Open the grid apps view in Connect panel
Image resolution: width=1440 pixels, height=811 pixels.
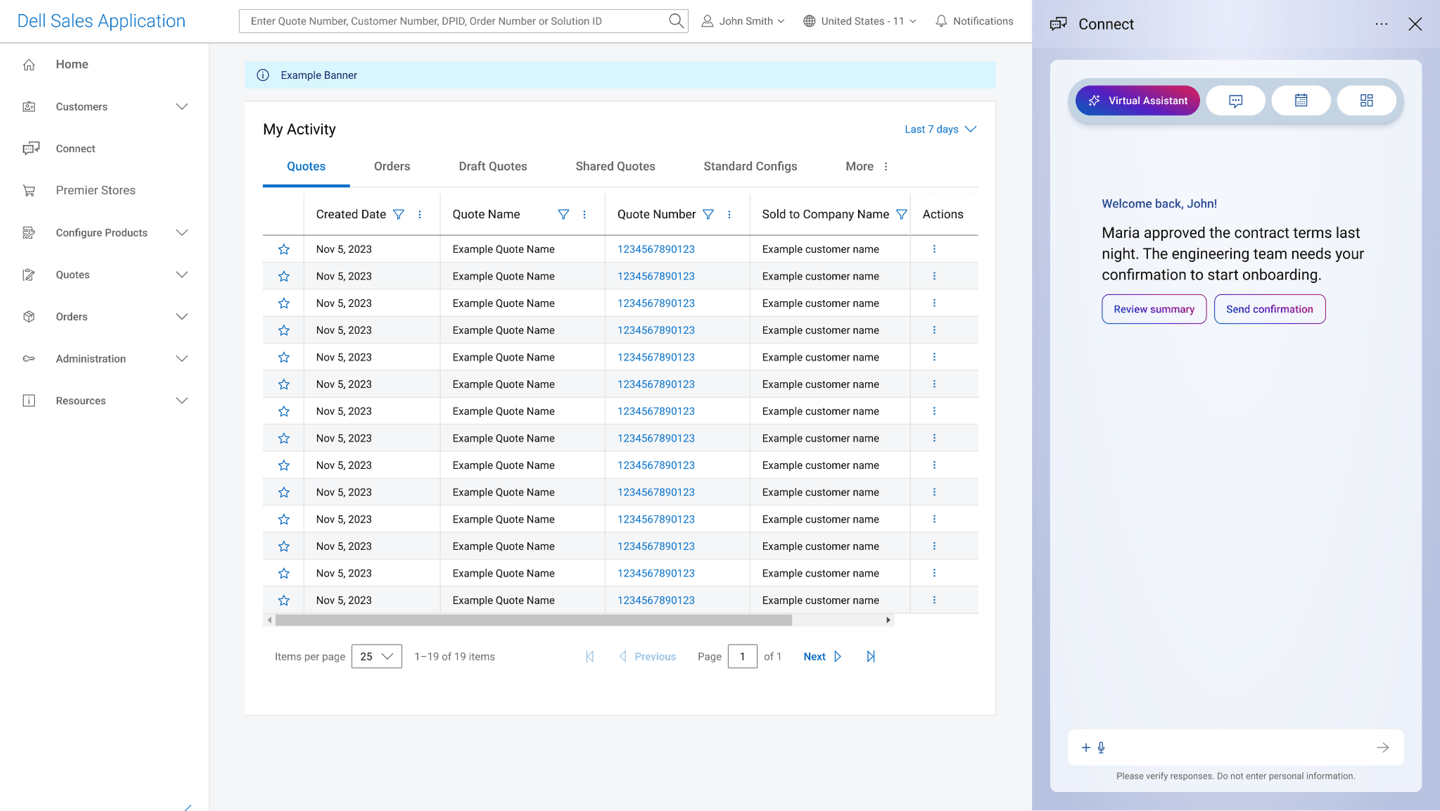coord(1366,101)
